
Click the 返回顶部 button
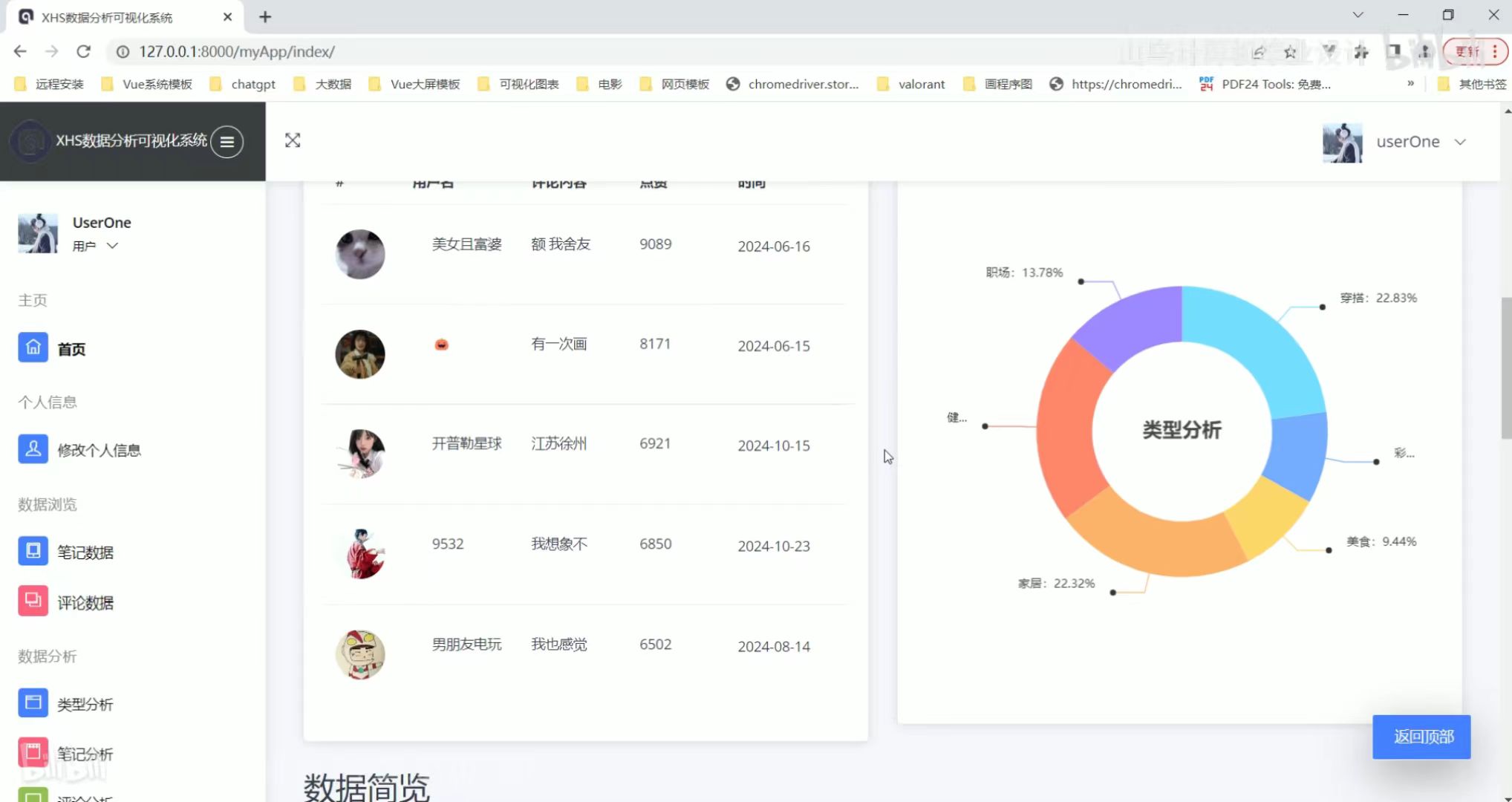pyautogui.click(x=1421, y=737)
